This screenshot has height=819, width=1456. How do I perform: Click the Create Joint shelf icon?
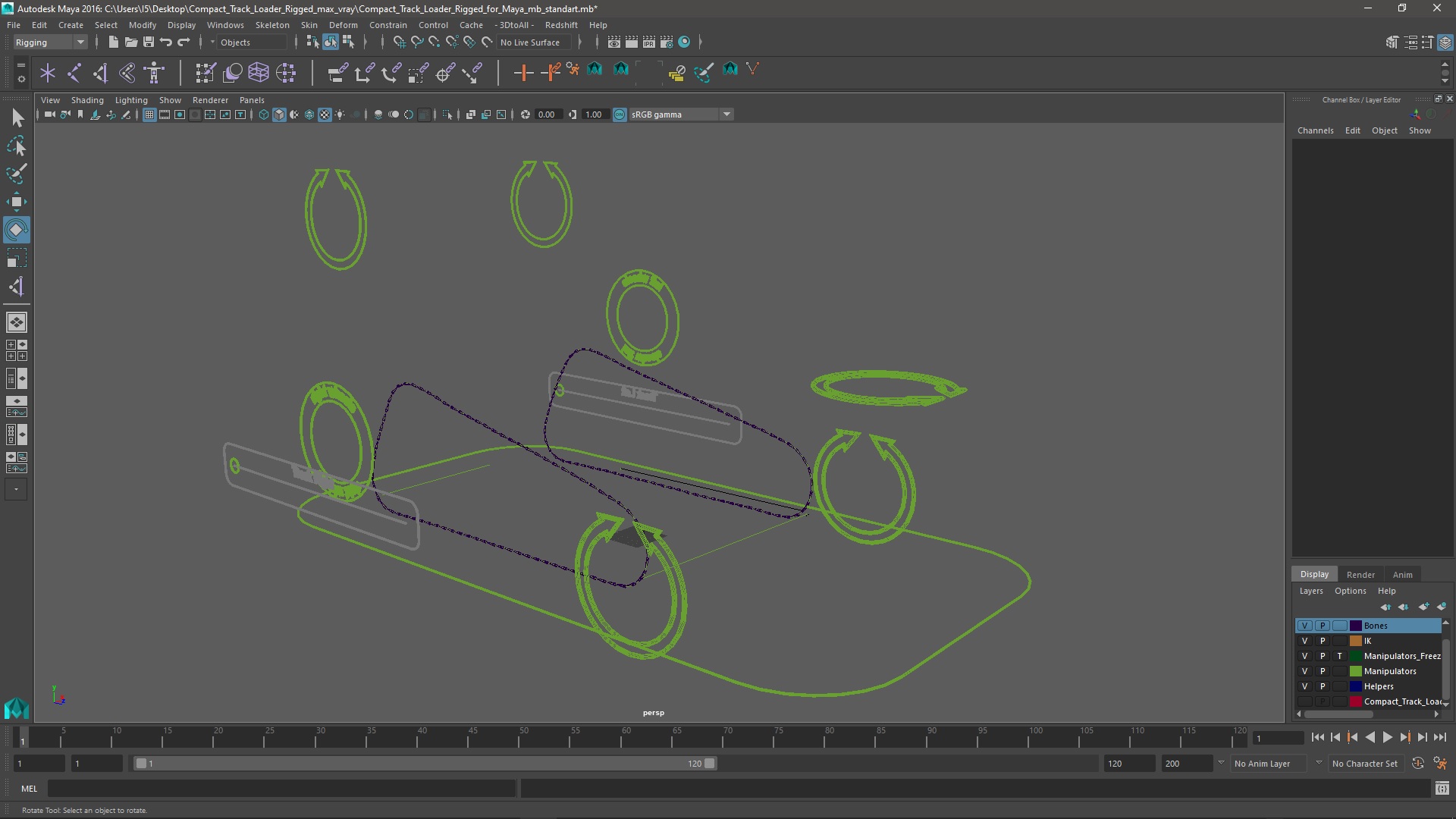[x=74, y=73]
